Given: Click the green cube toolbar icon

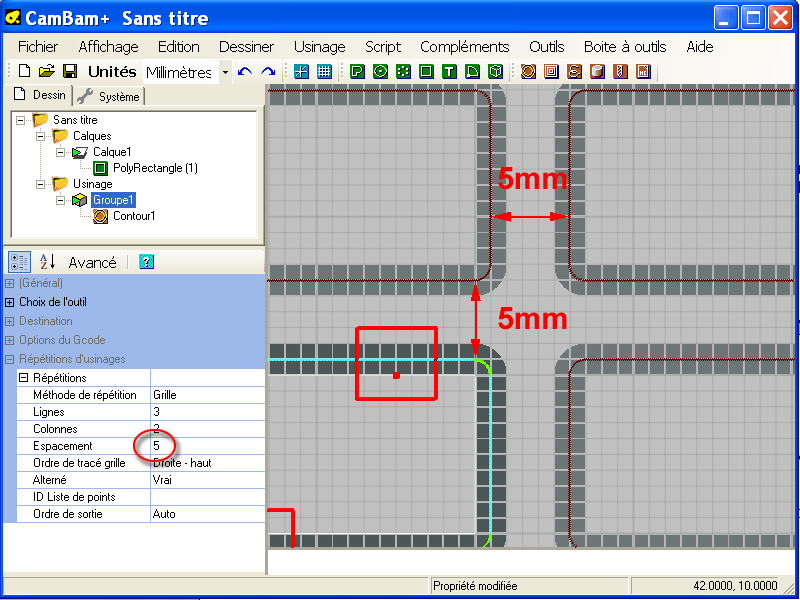Looking at the screenshot, I should (495, 71).
